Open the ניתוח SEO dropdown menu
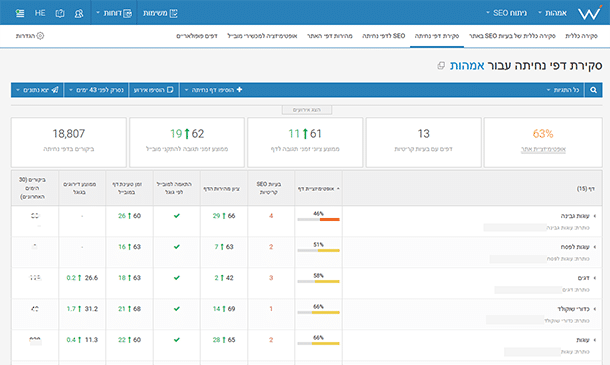 tap(507, 13)
